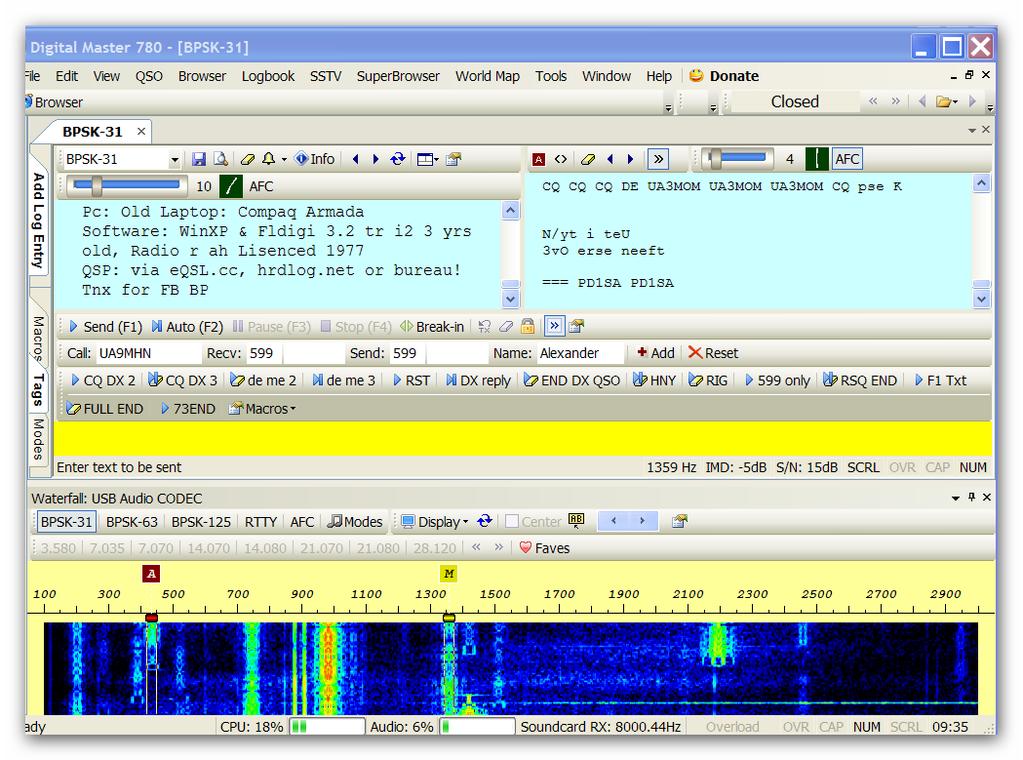The width and height of the screenshot is (1023, 760).
Task: Go to previous signal with left blue arrow
Action: pyautogui.click(x=356, y=159)
